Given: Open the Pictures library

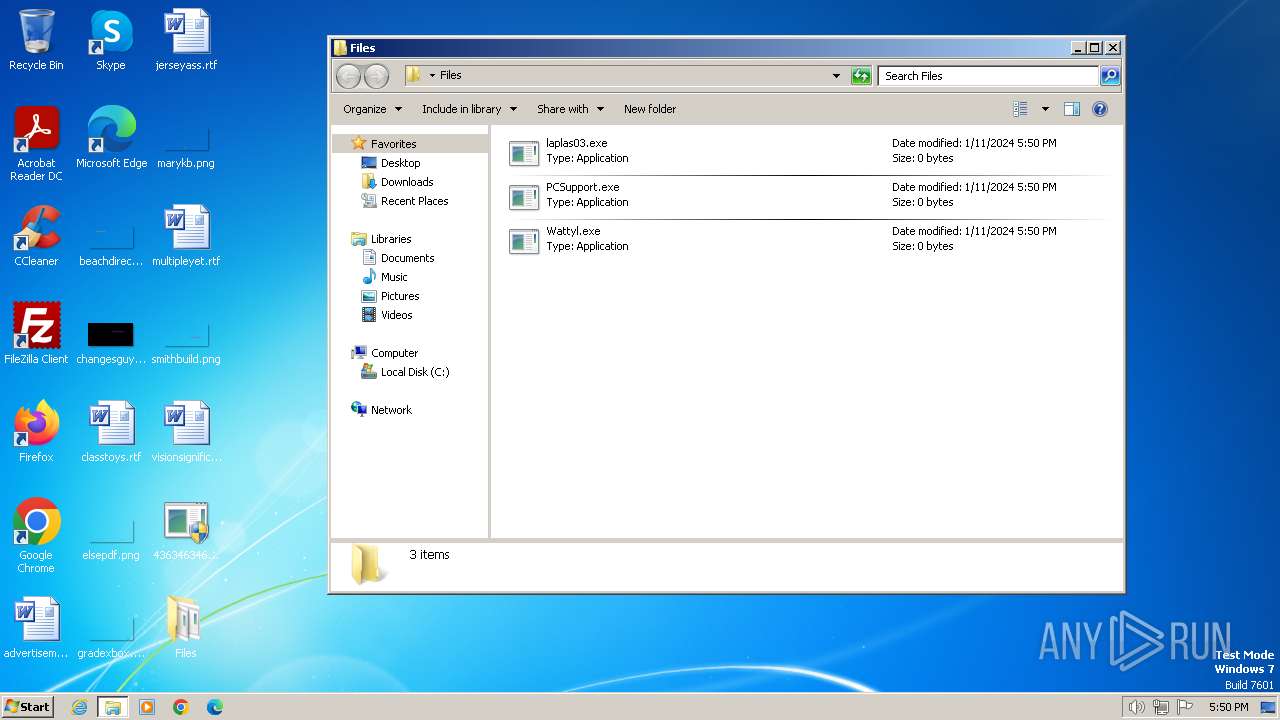Looking at the screenshot, I should 400,296.
